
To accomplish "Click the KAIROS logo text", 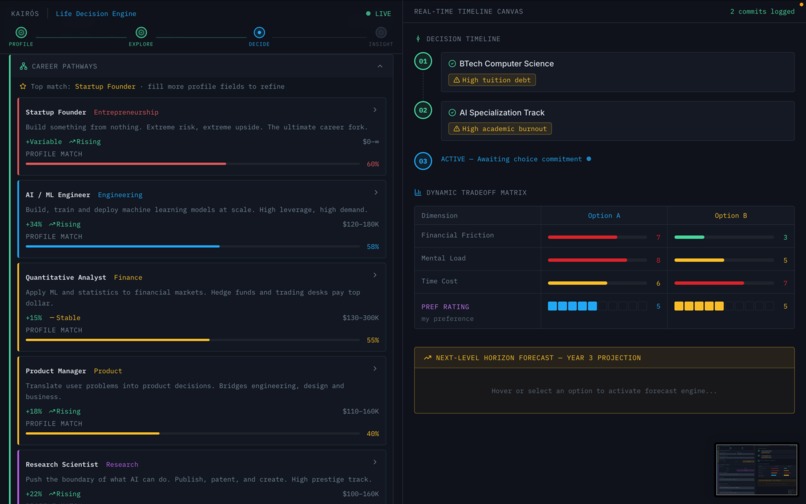I will click(25, 13).
